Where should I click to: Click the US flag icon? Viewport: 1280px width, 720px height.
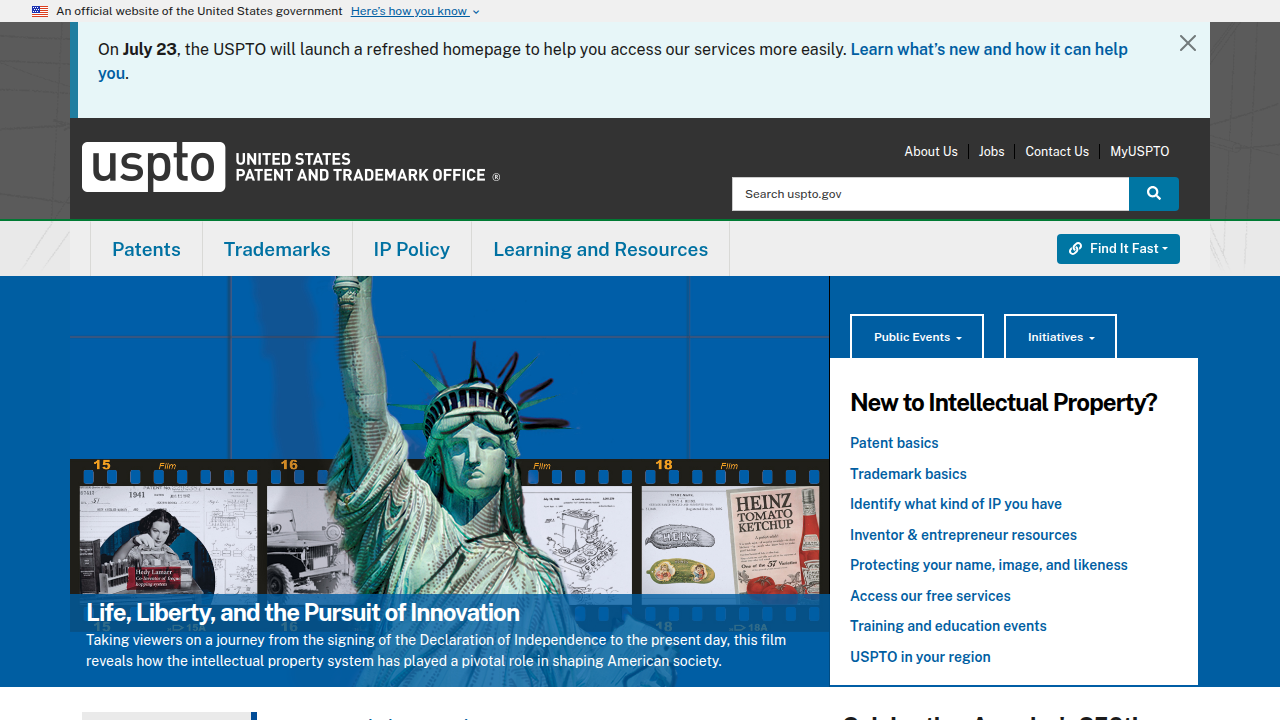pos(40,11)
